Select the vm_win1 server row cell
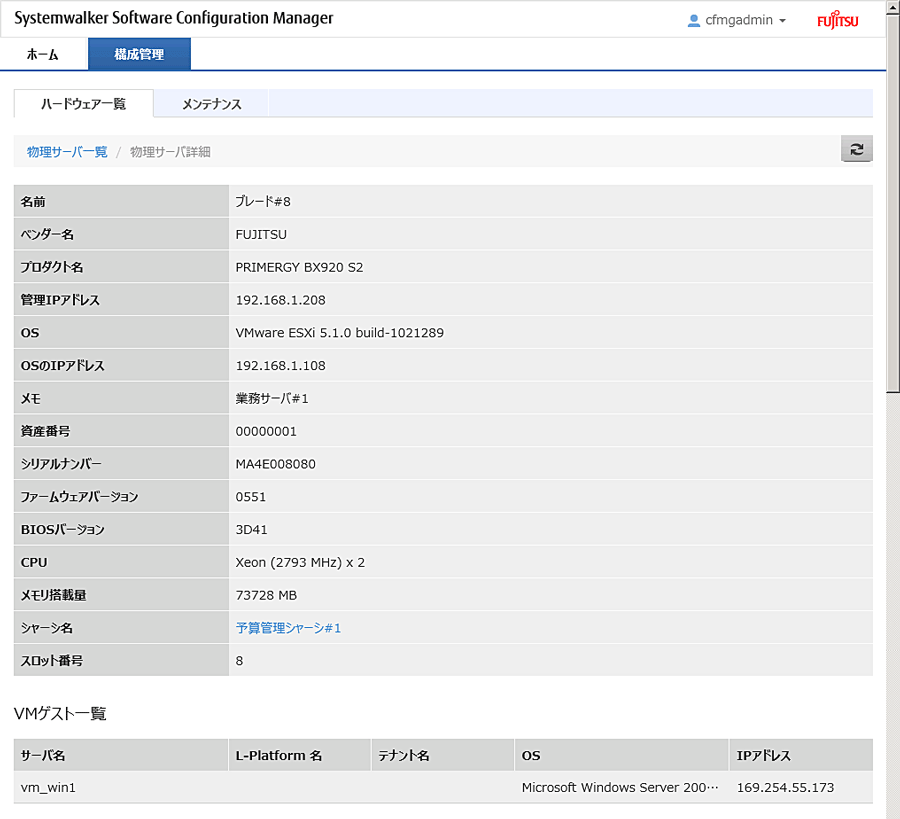This screenshot has height=819, width=900. (x=121, y=787)
